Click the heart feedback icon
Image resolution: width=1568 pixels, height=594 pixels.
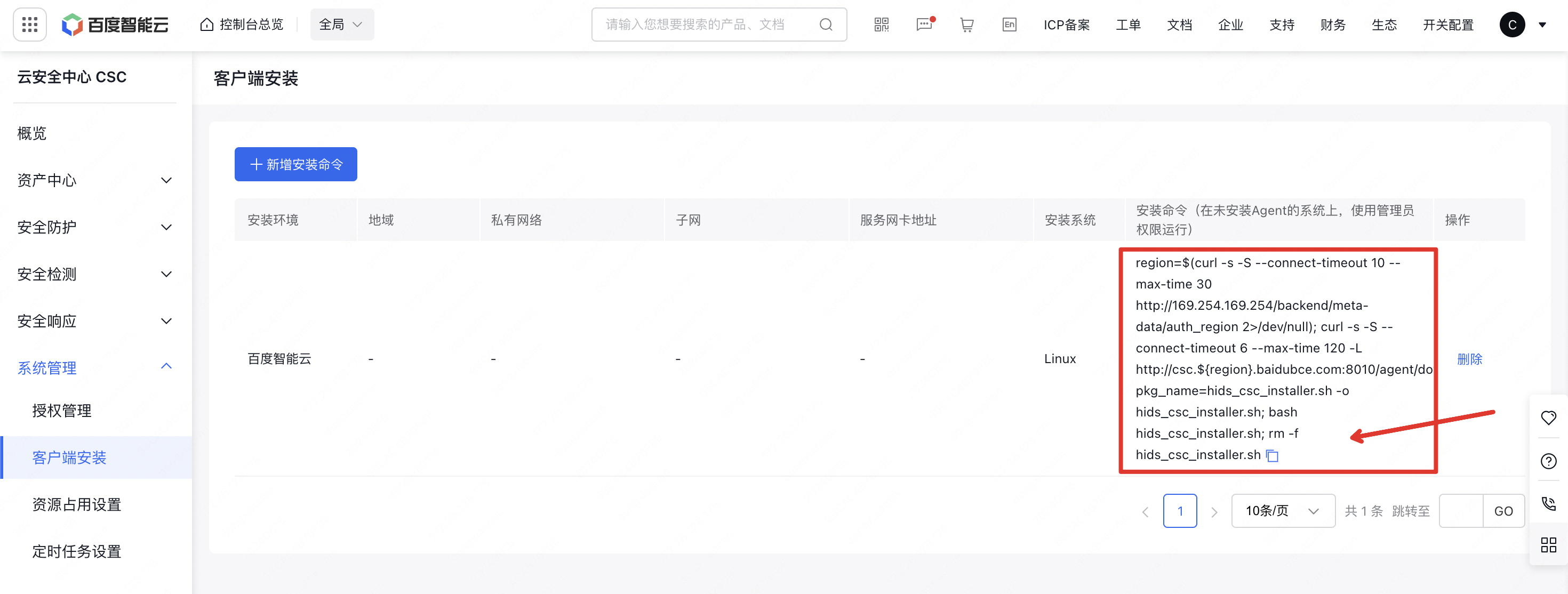click(1548, 418)
